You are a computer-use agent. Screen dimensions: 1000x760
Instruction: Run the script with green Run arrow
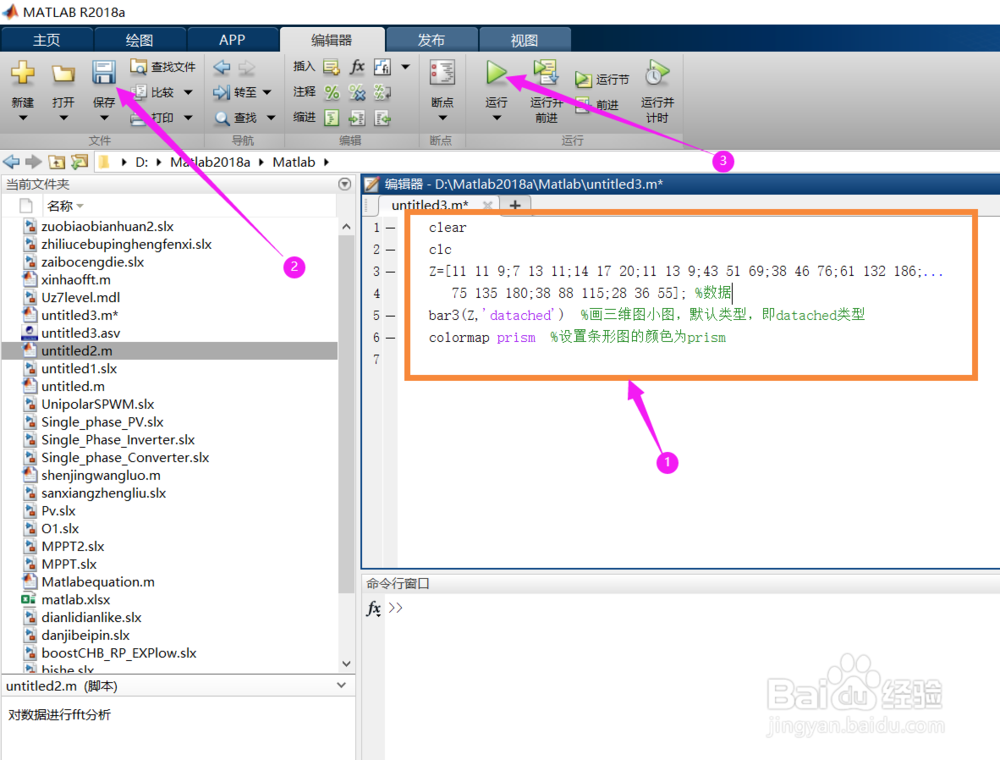click(496, 73)
